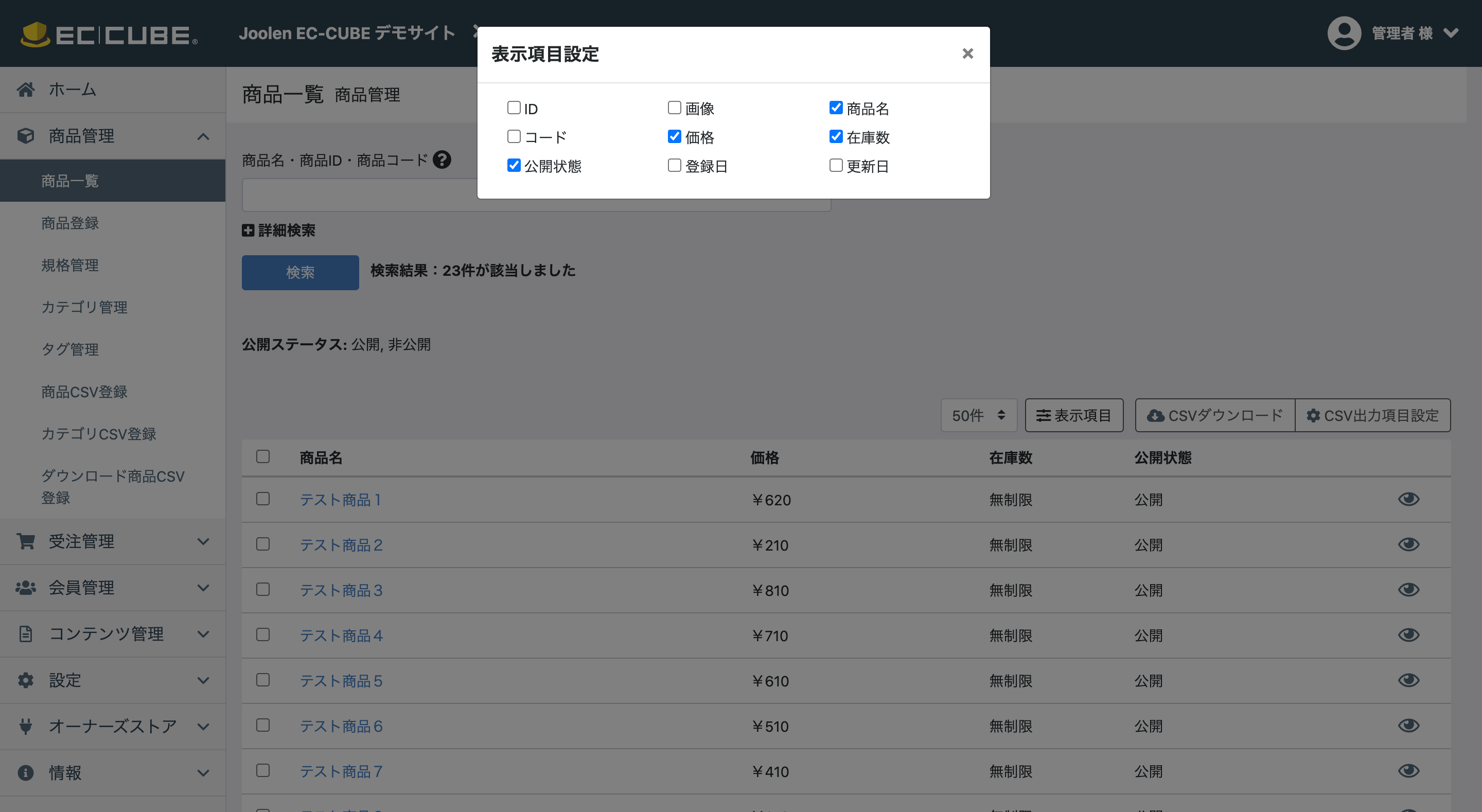Toggle visibility eye for テスト商品3
This screenshot has height=812, width=1482.
pos(1408,589)
